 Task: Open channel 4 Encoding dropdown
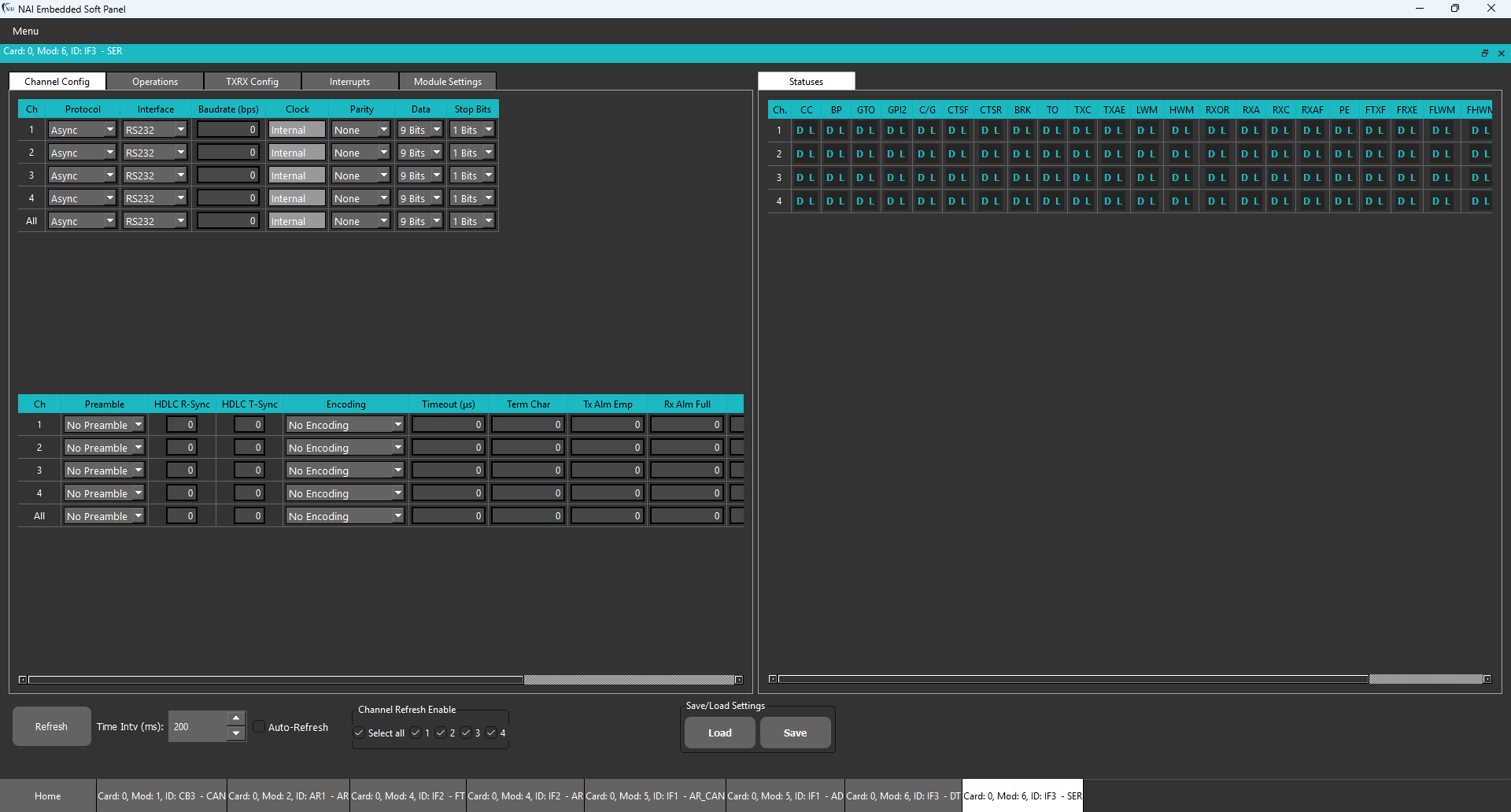click(x=345, y=493)
